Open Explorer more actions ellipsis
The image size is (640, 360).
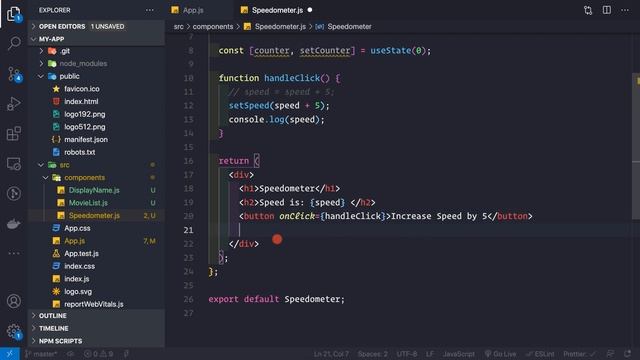coord(150,10)
